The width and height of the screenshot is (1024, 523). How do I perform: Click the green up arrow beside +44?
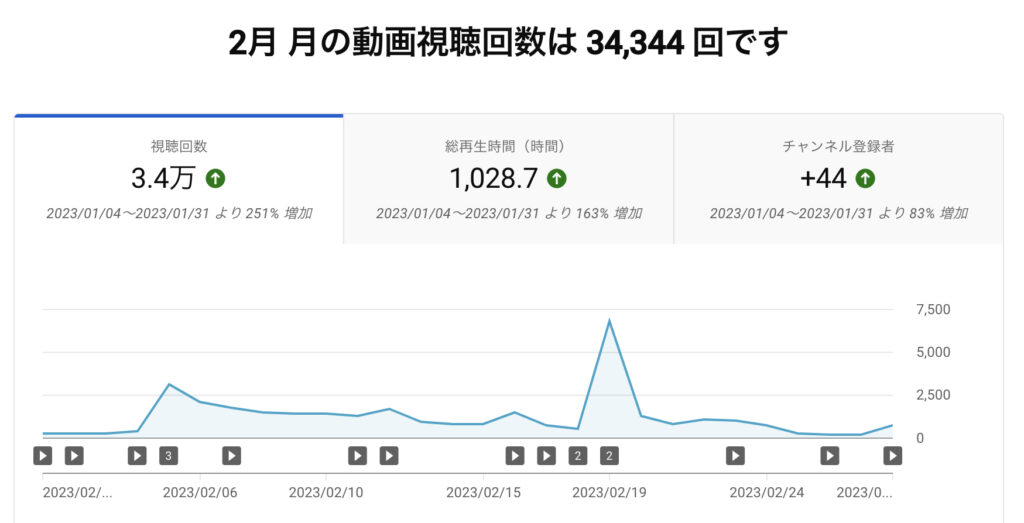(865, 179)
